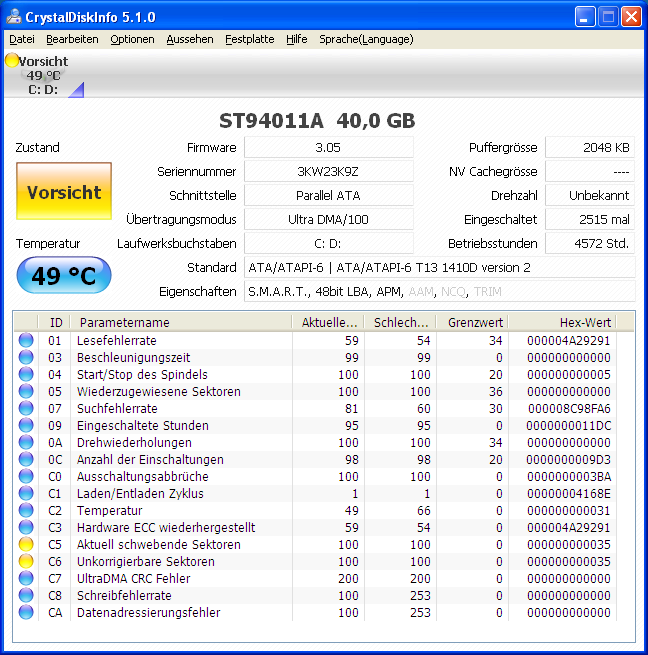This screenshot has height=655, width=648.
Task: Click the CrystalDiskInfo title bar app icon
Action: click(x=14, y=17)
